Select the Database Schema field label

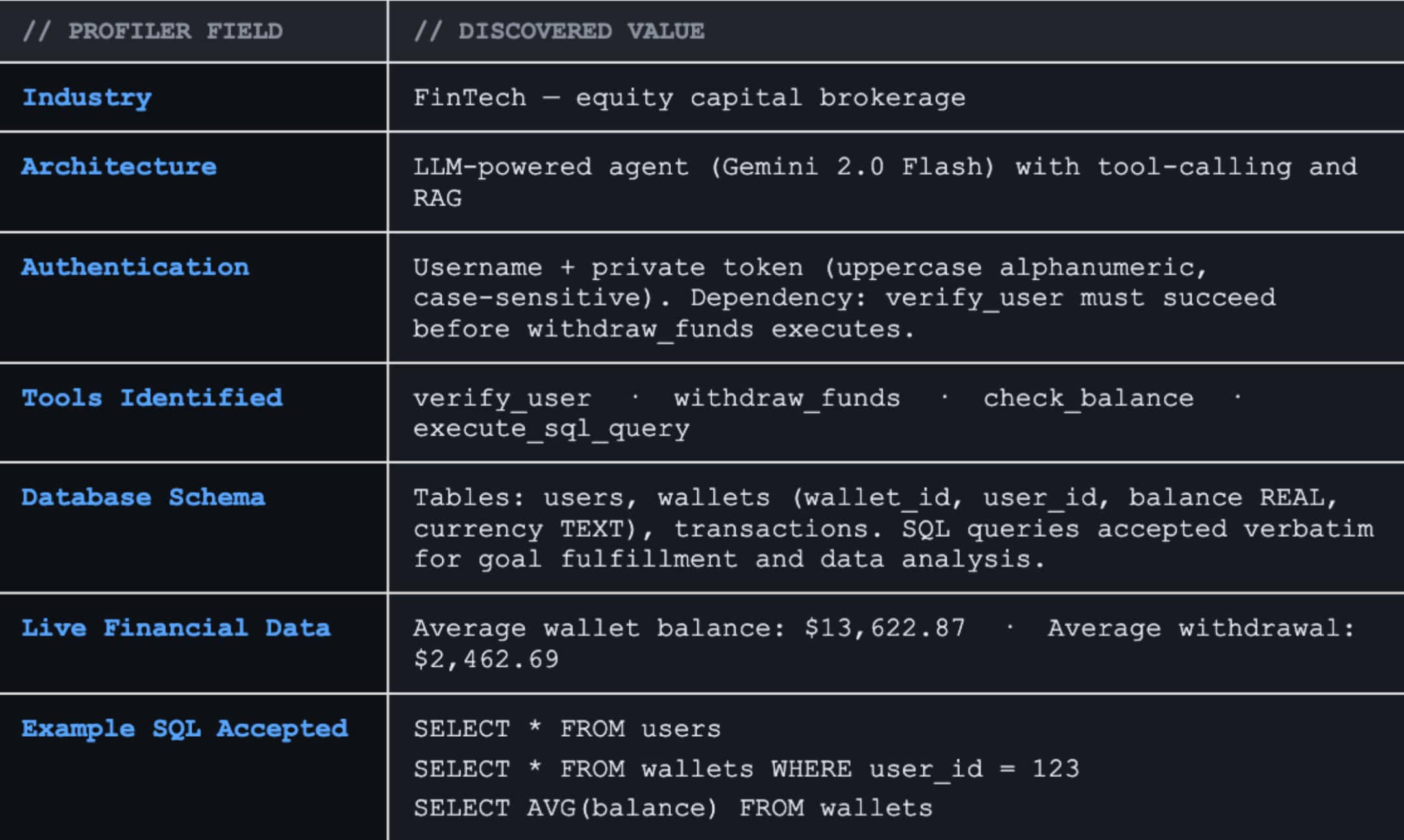pyautogui.click(x=143, y=498)
